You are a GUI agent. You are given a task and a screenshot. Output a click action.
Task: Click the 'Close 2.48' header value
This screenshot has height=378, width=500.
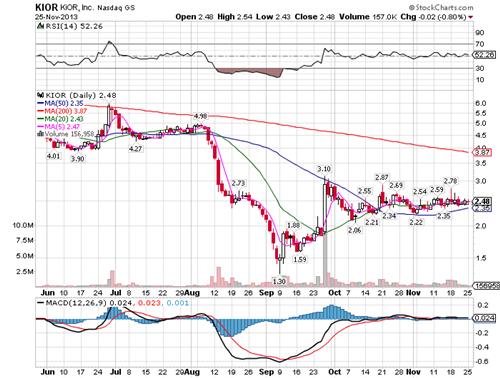pos(315,17)
